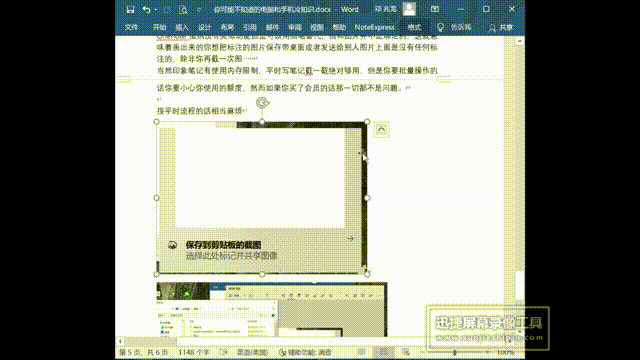Click the horizontal scrollbar left arrow
640x360 pixels.
pyautogui.click(x=120, y=341)
